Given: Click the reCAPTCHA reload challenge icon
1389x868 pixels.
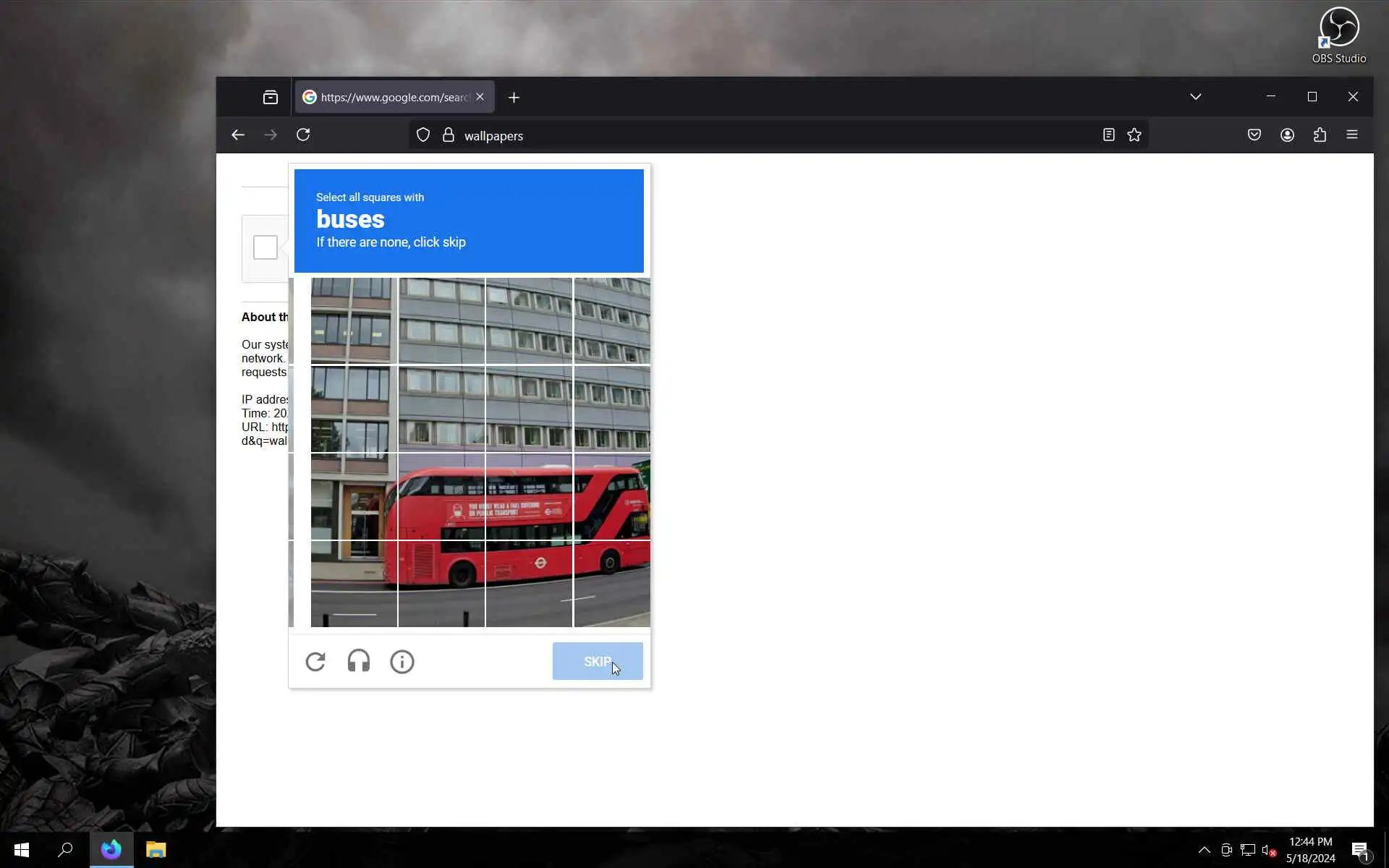Looking at the screenshot, I should coord(315,661).
